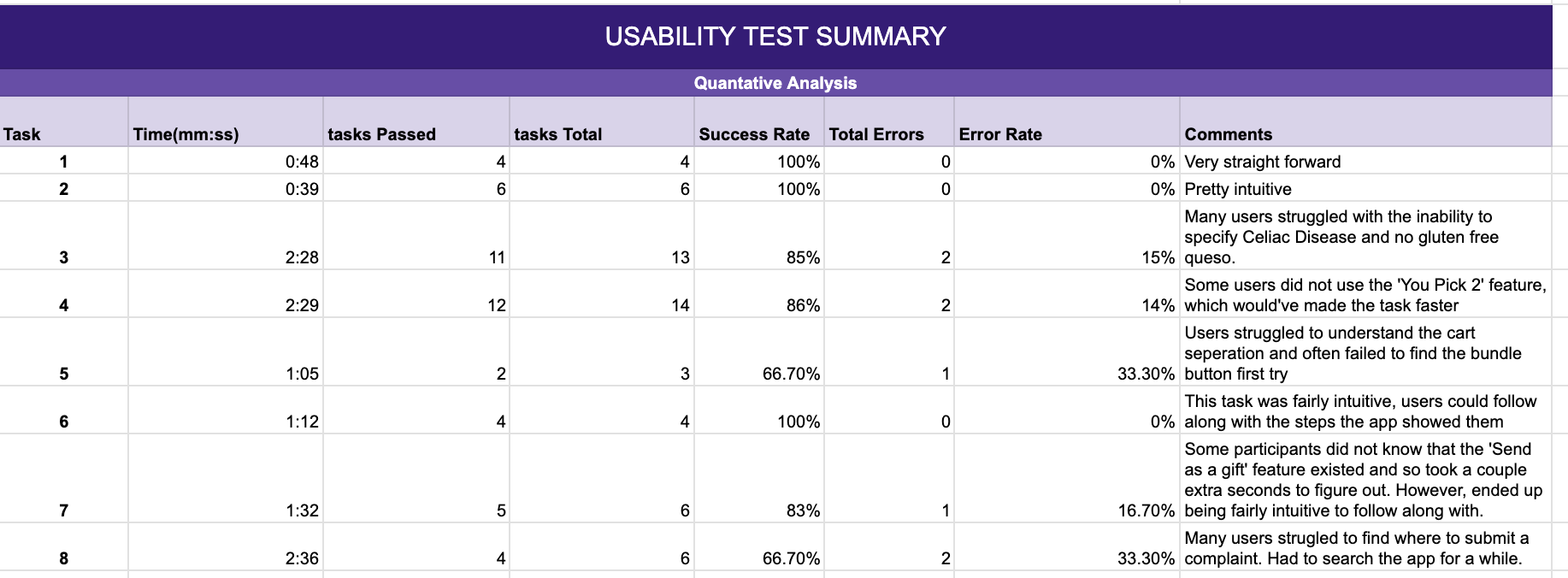Select the submit a complaint comment cell

1366,547
